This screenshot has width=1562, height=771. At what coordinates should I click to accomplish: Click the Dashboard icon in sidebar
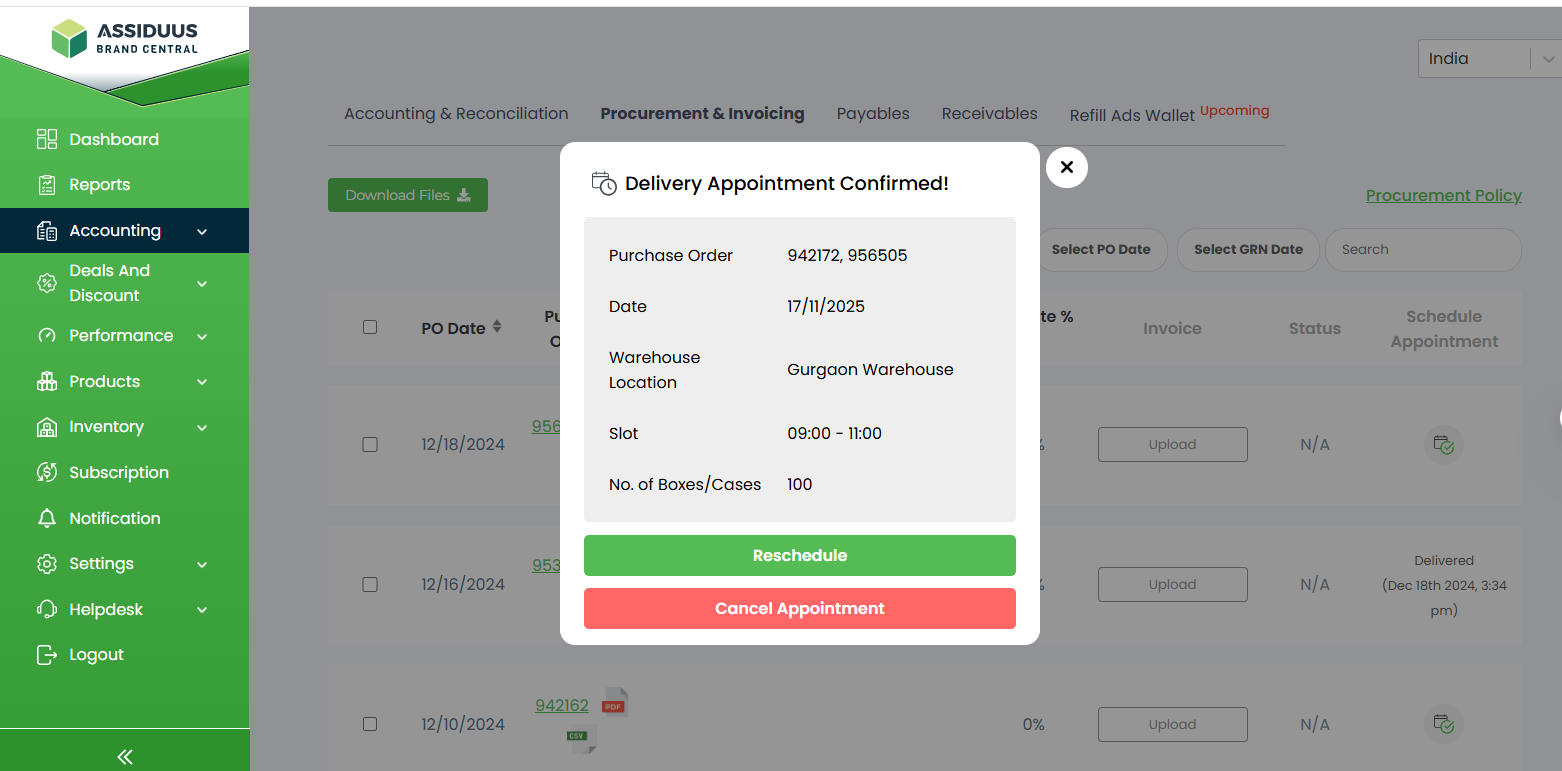[47, 139]
